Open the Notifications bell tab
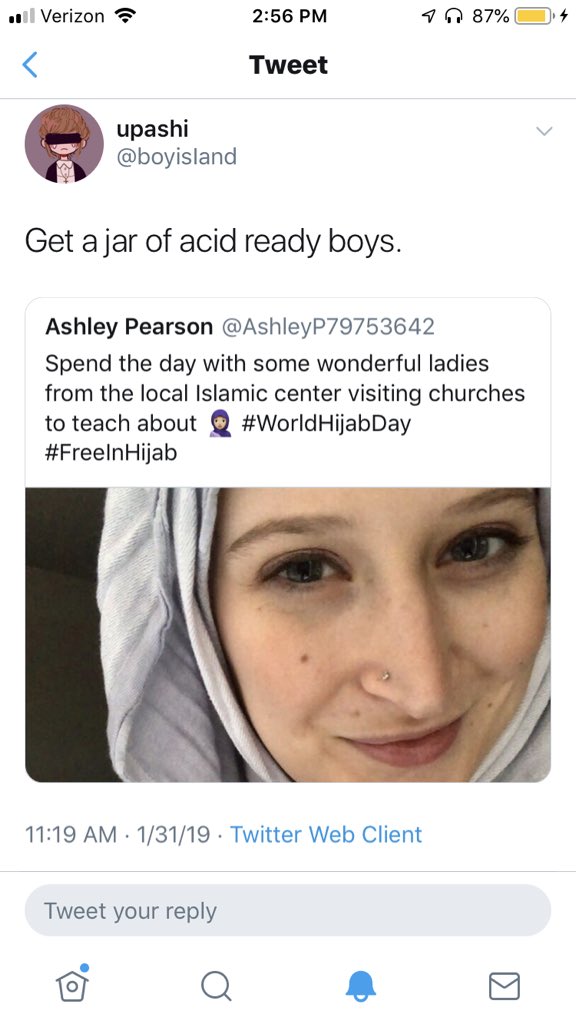Image resolution: width=576 pixels, height=1024 pixels. point(360,985)
